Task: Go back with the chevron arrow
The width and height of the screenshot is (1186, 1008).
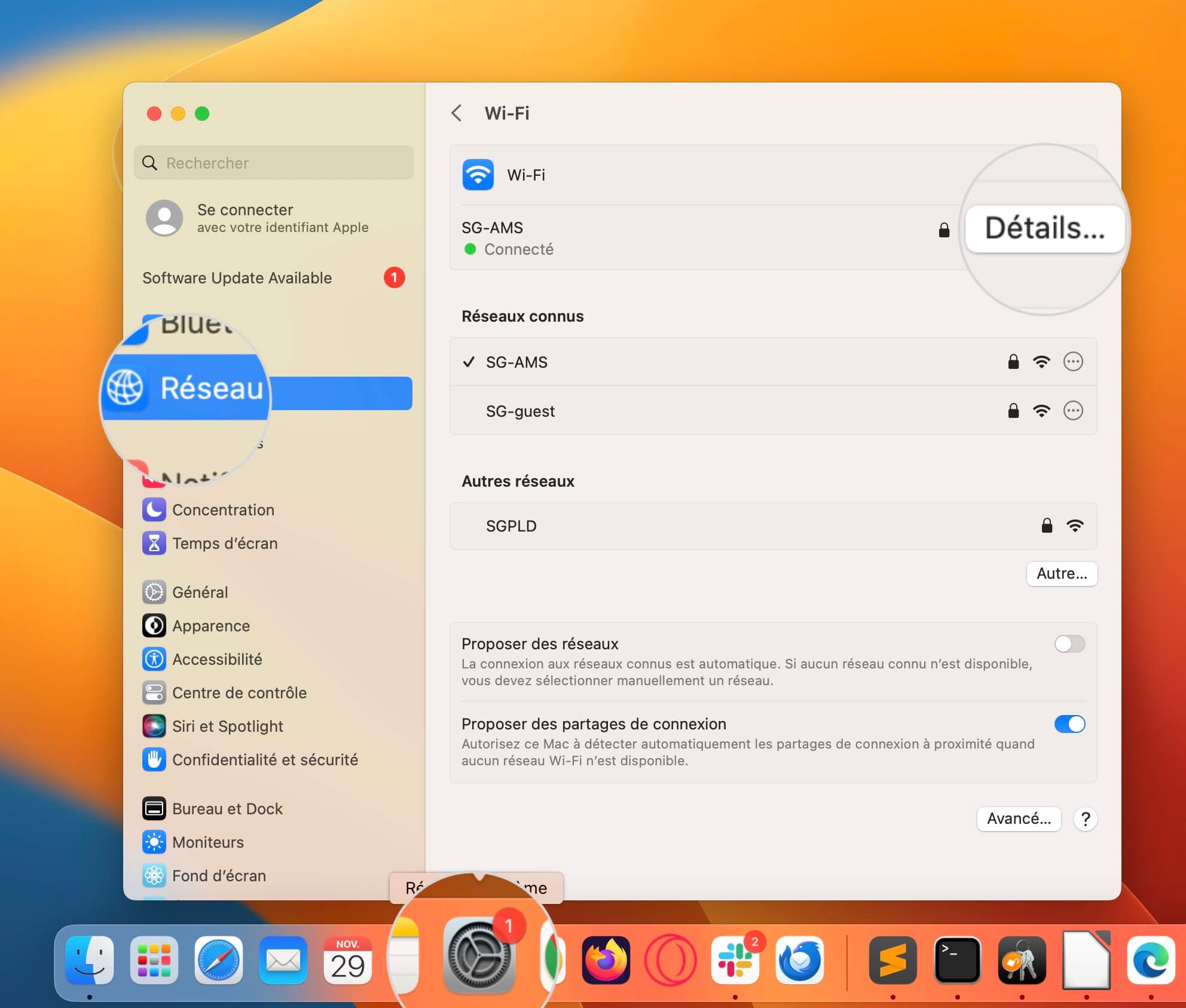Action: [x=457, y=113]
